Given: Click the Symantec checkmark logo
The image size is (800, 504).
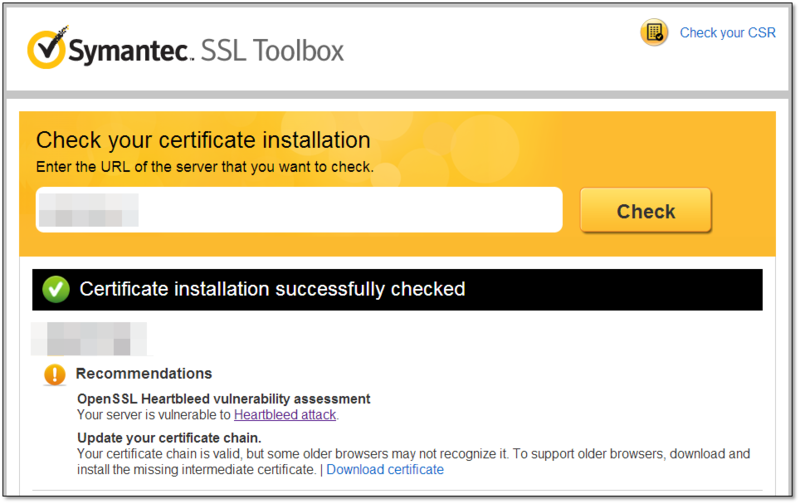Looking at the screenshot, I should point(47,47).
